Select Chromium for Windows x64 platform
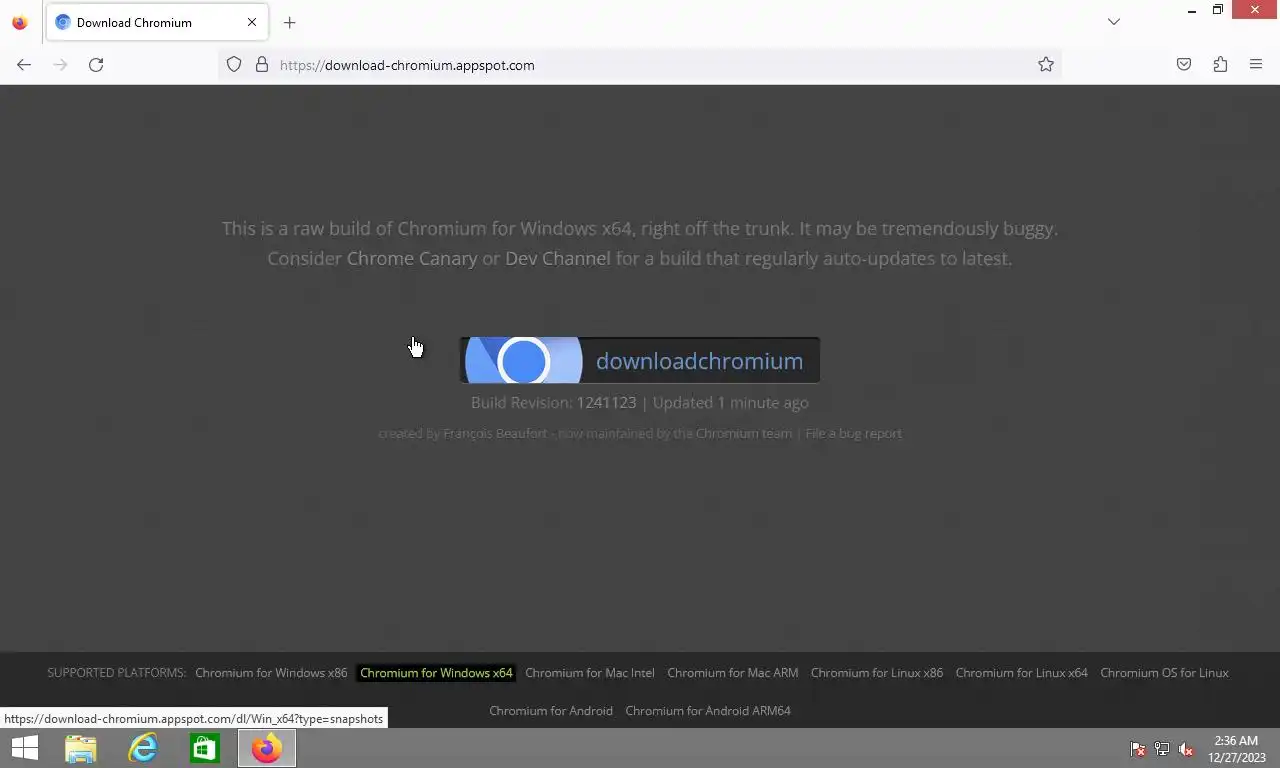Image resolution: width=1280 pixels, height=768 pixels. click(x=436, y=673)
